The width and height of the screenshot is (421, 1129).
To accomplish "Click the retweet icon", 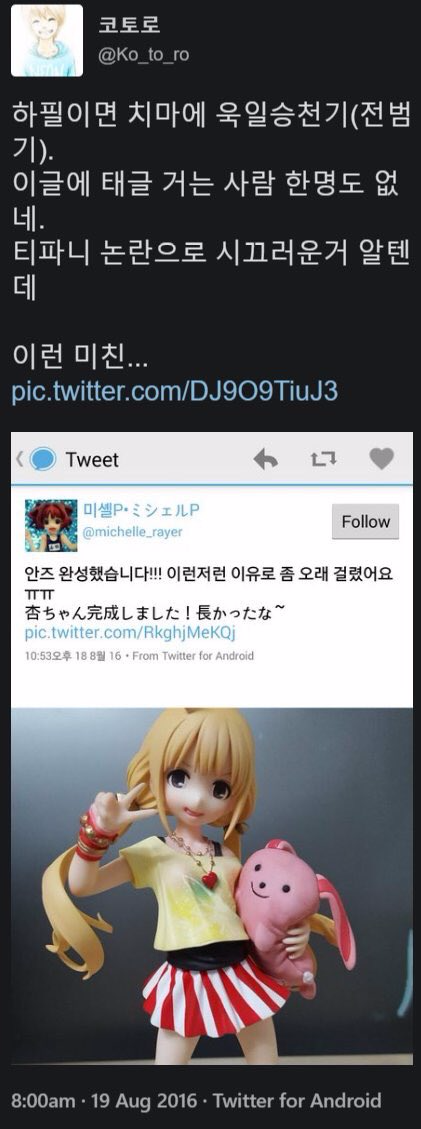I will [x=323, y=459].
